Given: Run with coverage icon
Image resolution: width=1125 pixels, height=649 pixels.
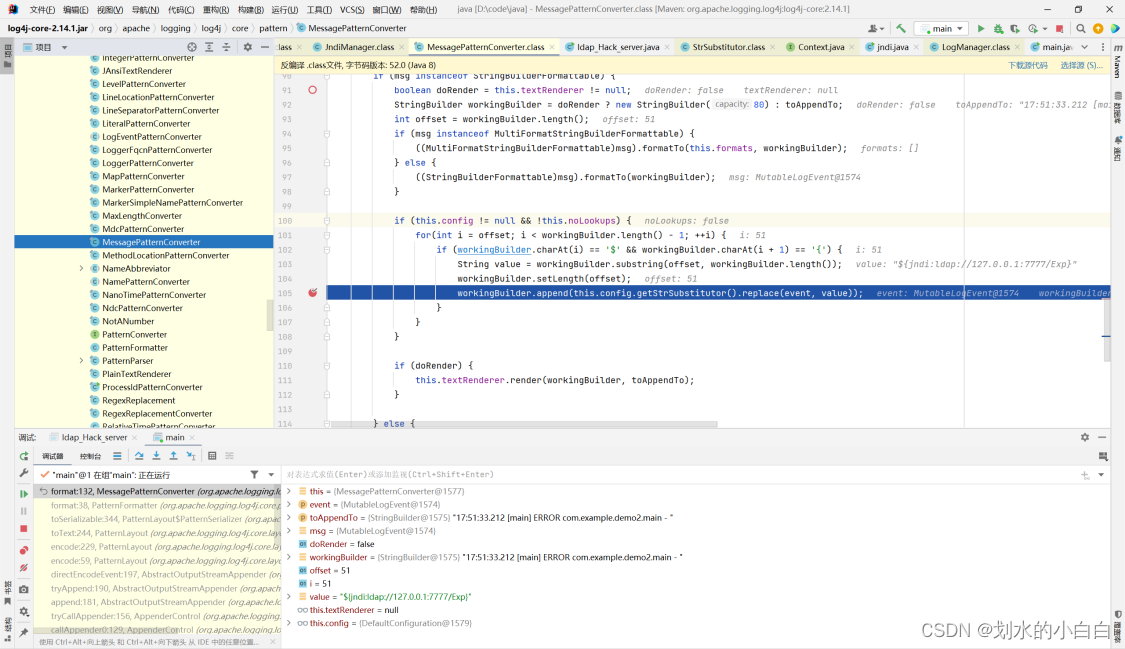Looking at the screenshot, I should (x=1015, y=29).
